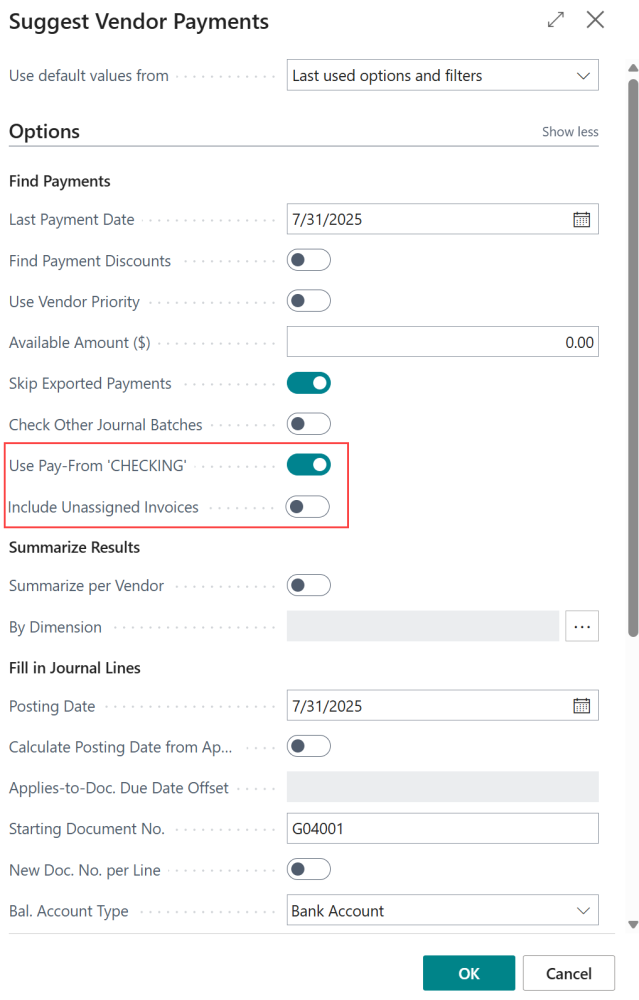This screenshot has height=1000, width=639.
Task: Enable Find Payment Discounts
Action: point(308,259)
